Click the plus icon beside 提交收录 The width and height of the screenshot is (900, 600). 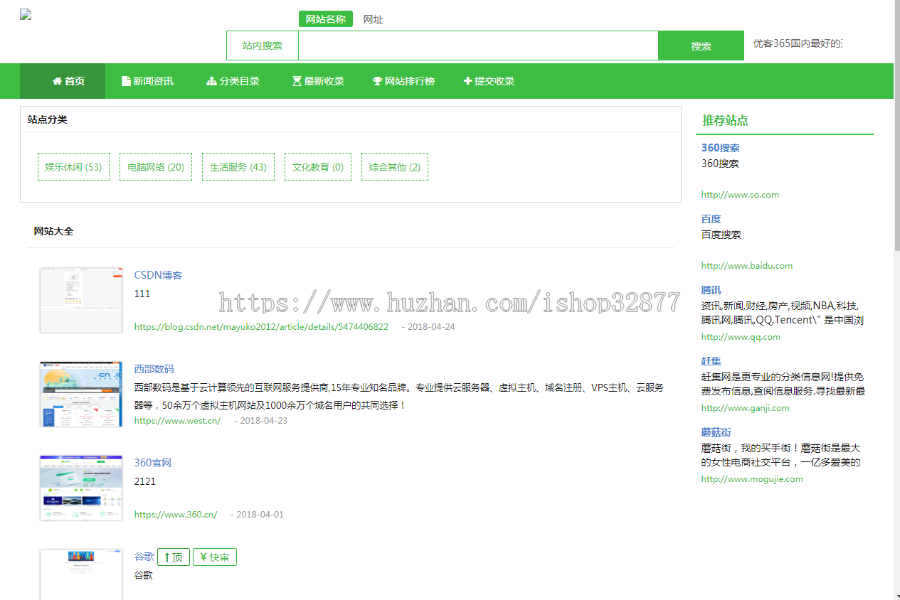click(468, 81)
